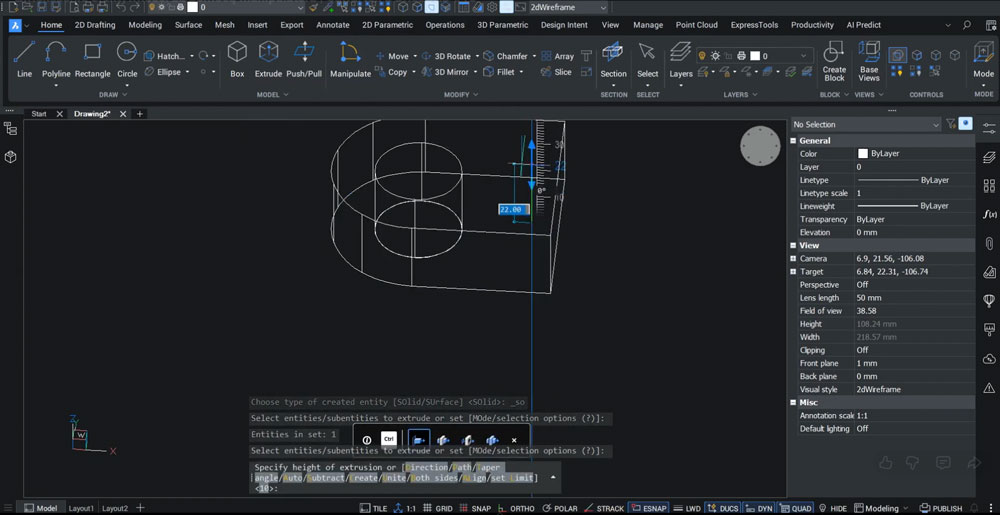Start the Push/Pull tool
1000x515 pixels.
304,59
